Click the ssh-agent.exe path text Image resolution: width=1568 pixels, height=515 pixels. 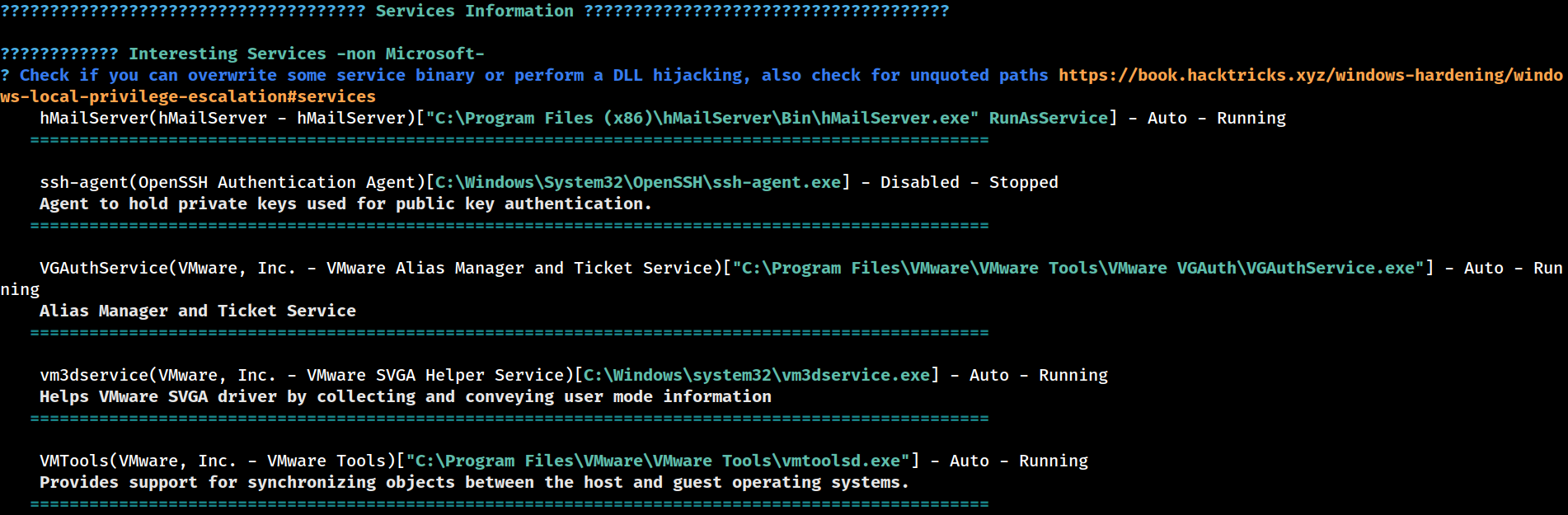click(638, 182)
